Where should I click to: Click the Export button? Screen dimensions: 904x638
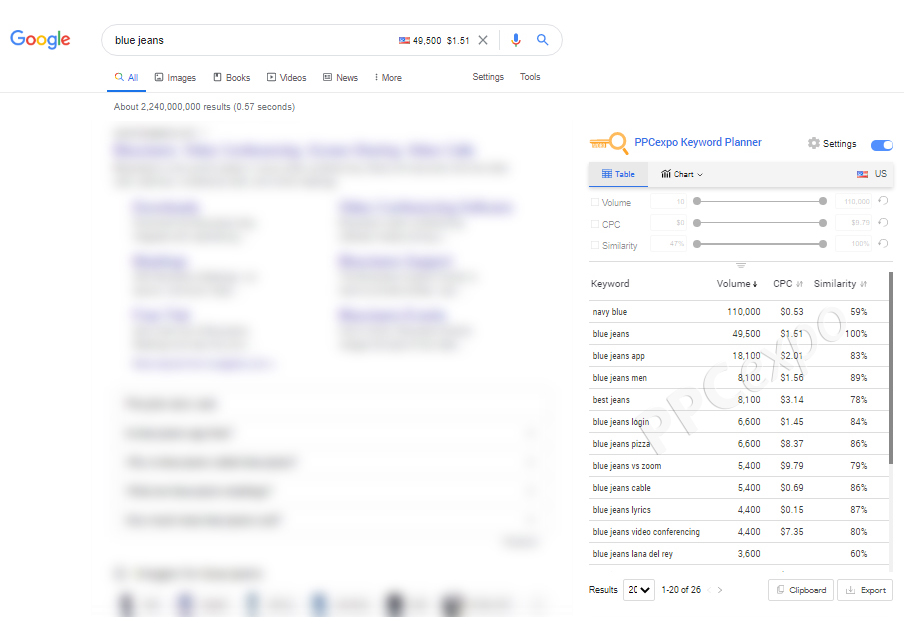[865, 590]
